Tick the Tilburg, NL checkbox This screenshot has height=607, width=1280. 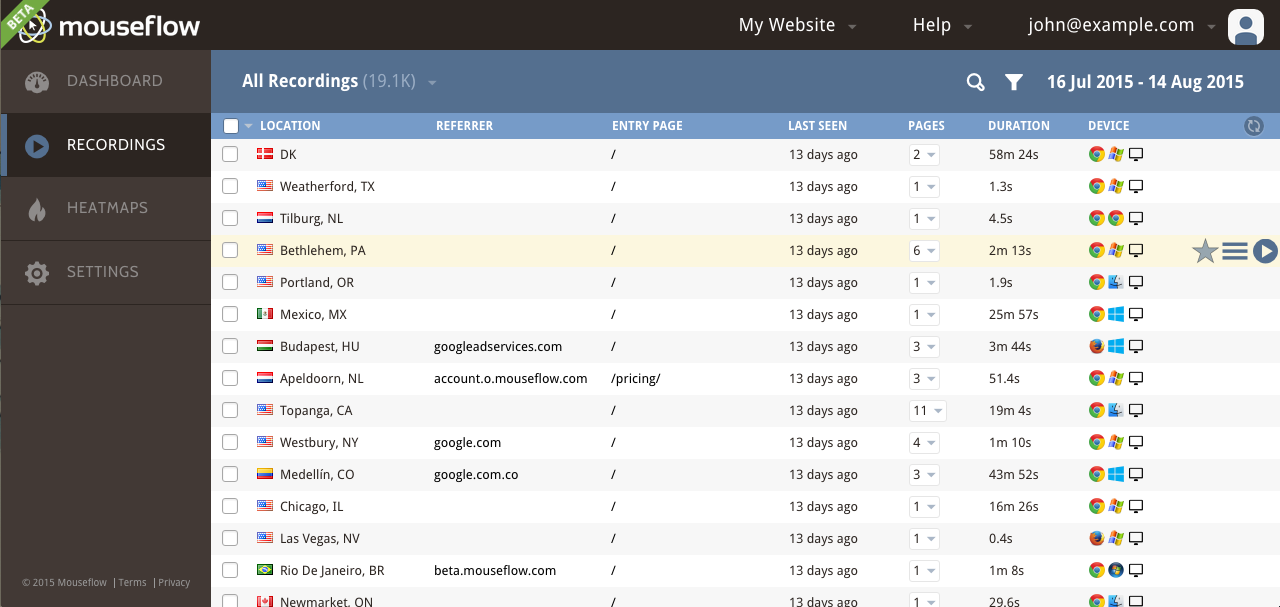pos(230,218)
